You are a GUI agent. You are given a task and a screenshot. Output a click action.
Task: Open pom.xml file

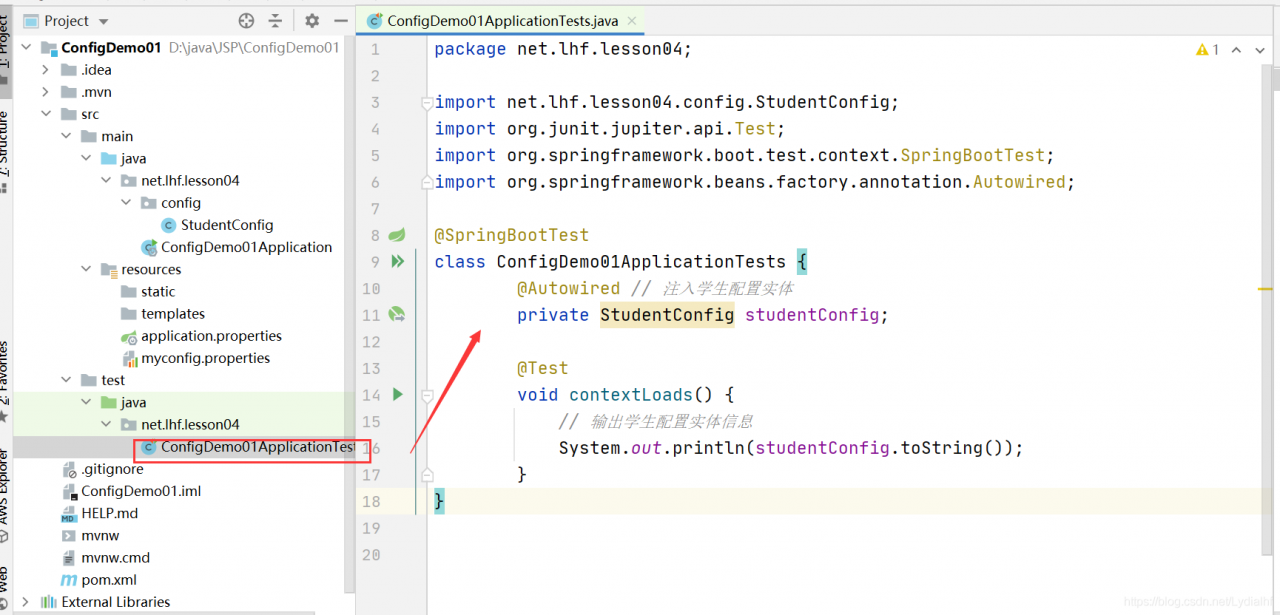pos(99,580)
